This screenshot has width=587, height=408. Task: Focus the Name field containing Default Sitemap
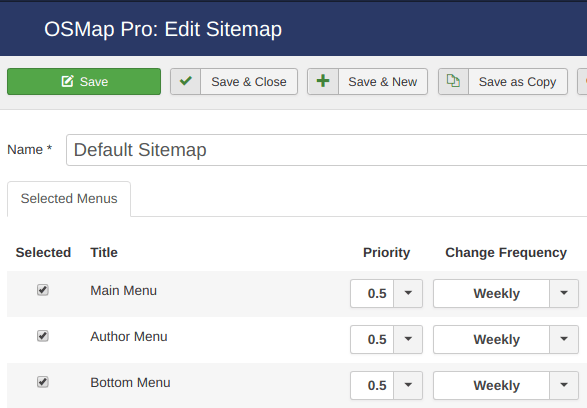(x=326, y=150)
